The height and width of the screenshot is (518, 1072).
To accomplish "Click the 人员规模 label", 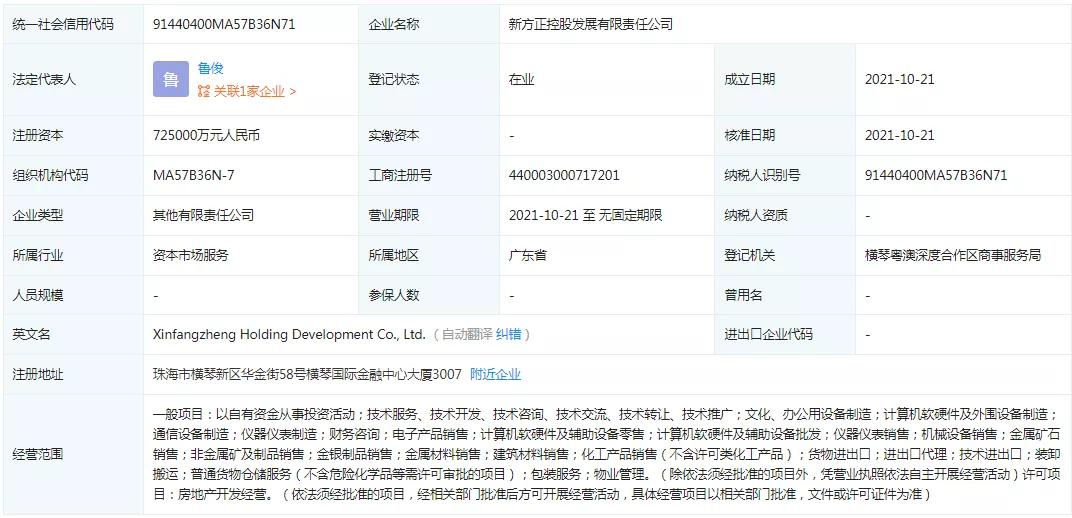I will click(x=38, y=295).
